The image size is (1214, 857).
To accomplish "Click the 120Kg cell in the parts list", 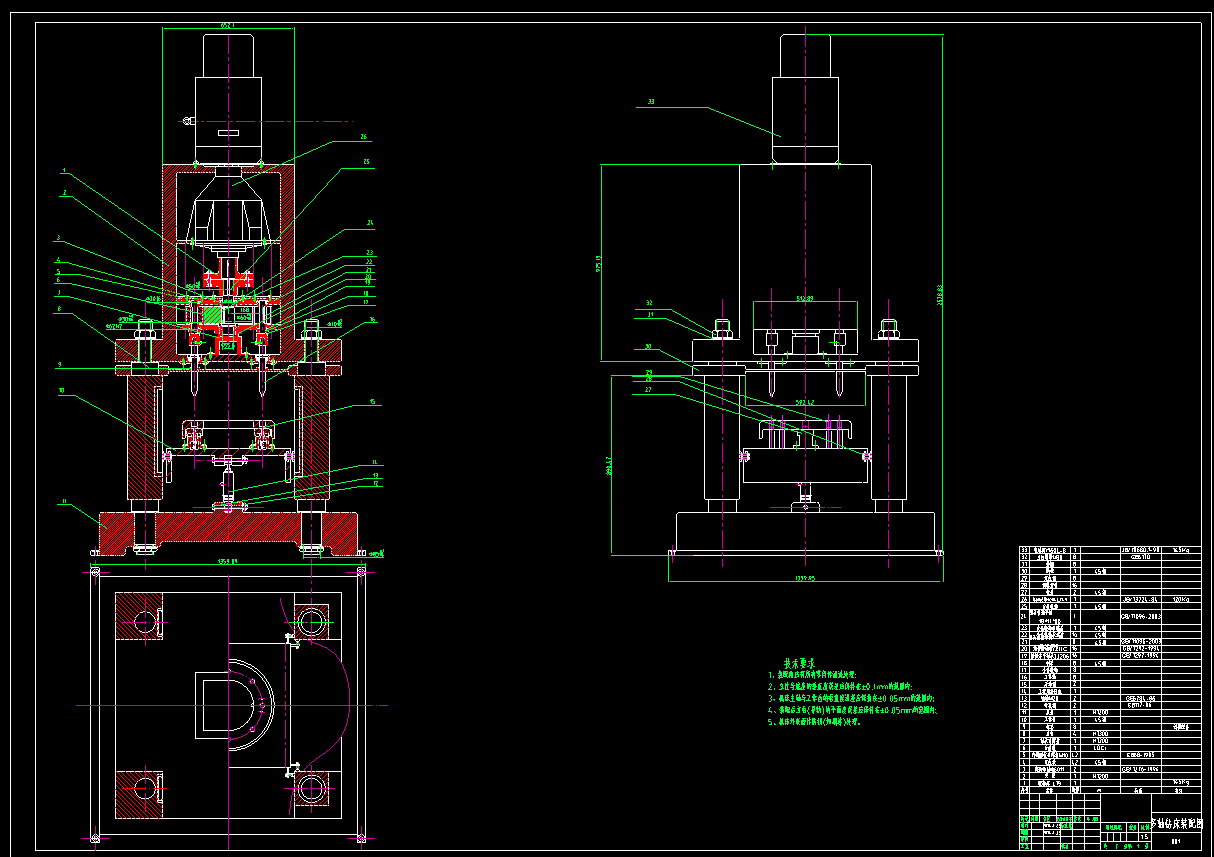I will (1181, 599).
